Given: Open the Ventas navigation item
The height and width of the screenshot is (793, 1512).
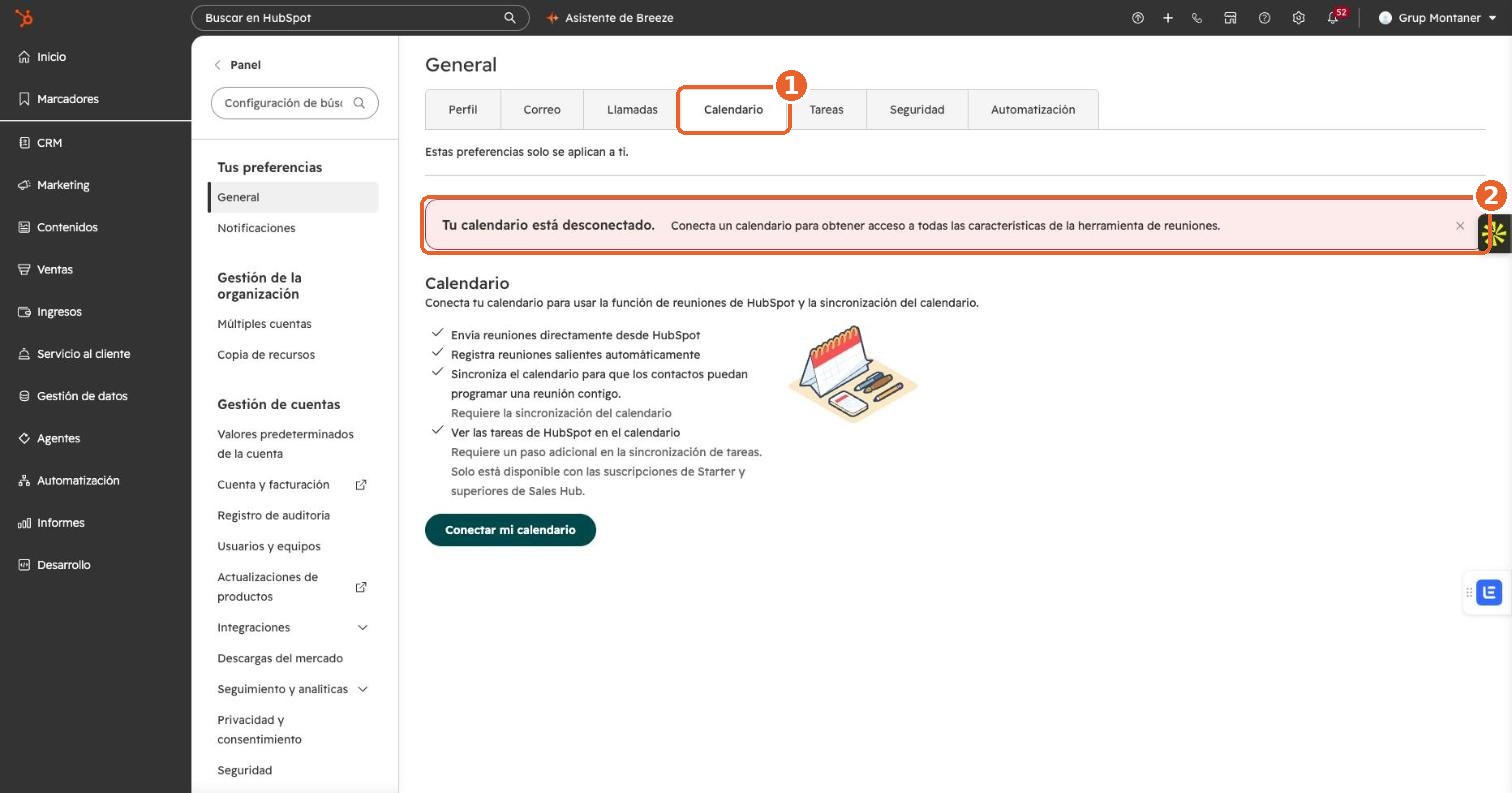Looking at the screenshot, I should point(45,269).
